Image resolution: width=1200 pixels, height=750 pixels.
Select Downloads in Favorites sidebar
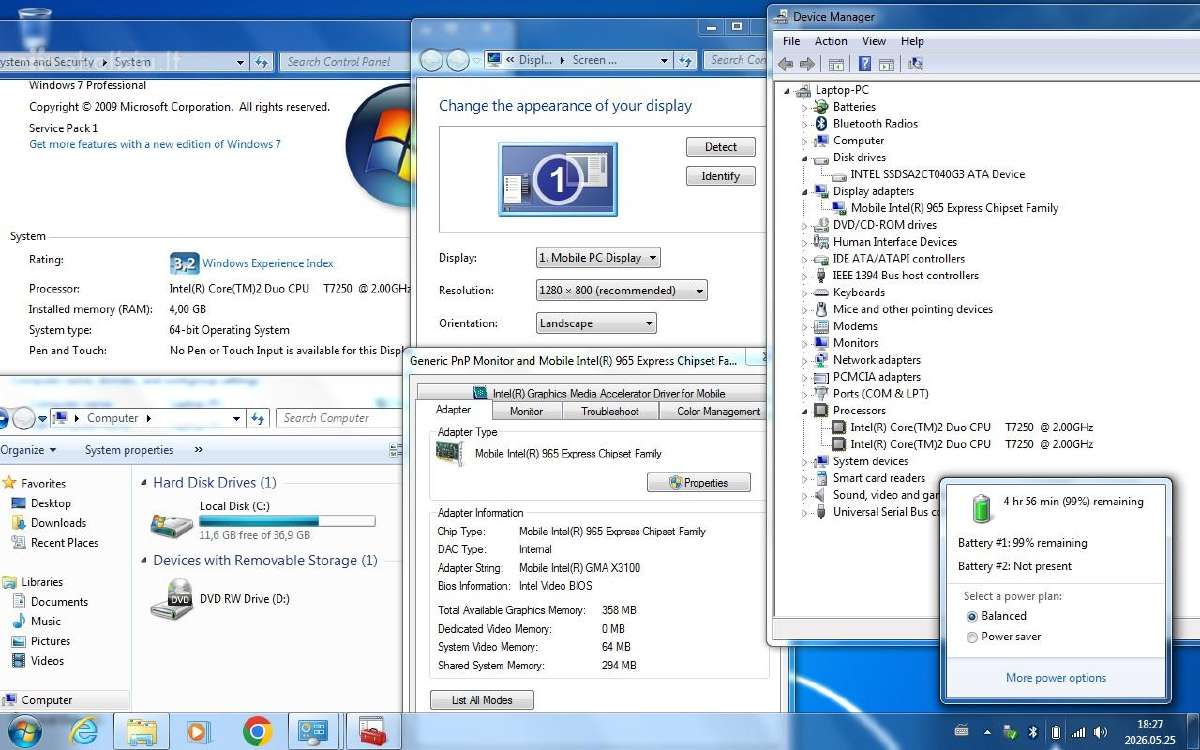tap(59, 523)
